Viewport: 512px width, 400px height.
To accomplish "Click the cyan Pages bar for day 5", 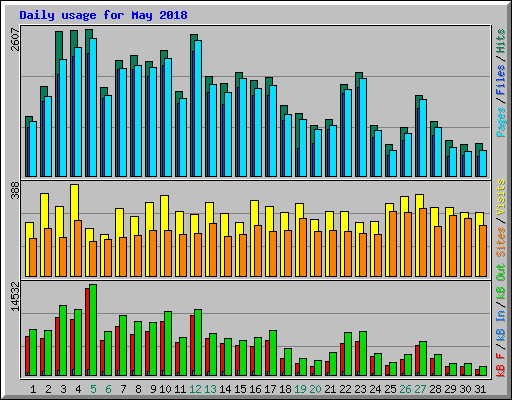I will 93,107.
